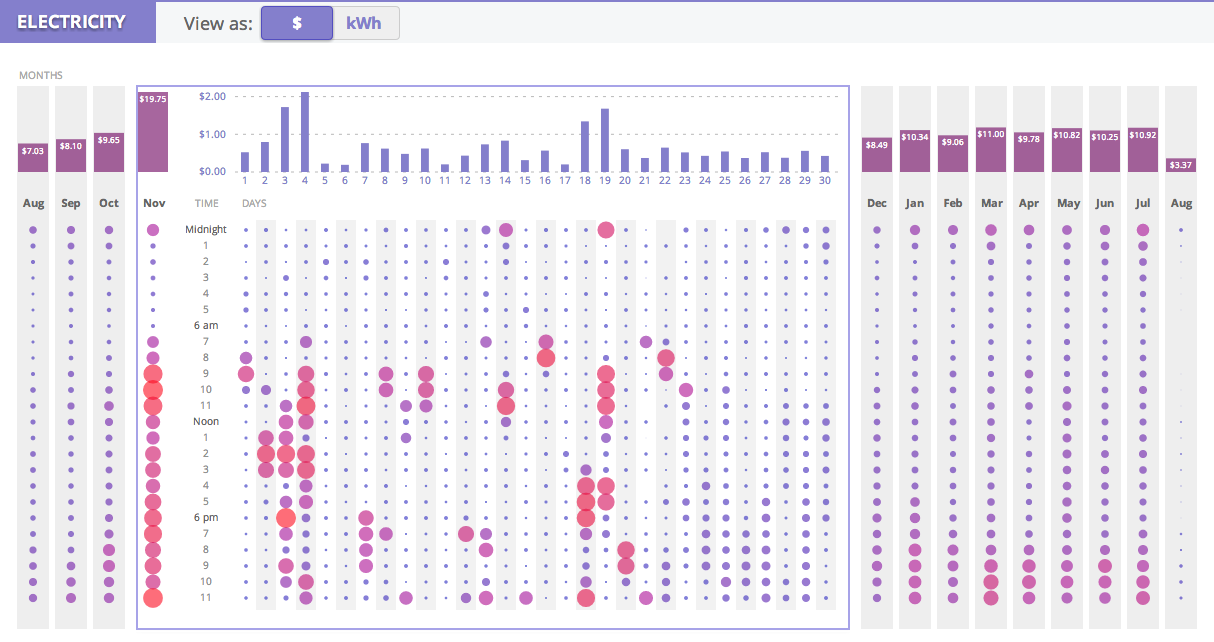Select the March $11.00 month bar

coord(991,149)
